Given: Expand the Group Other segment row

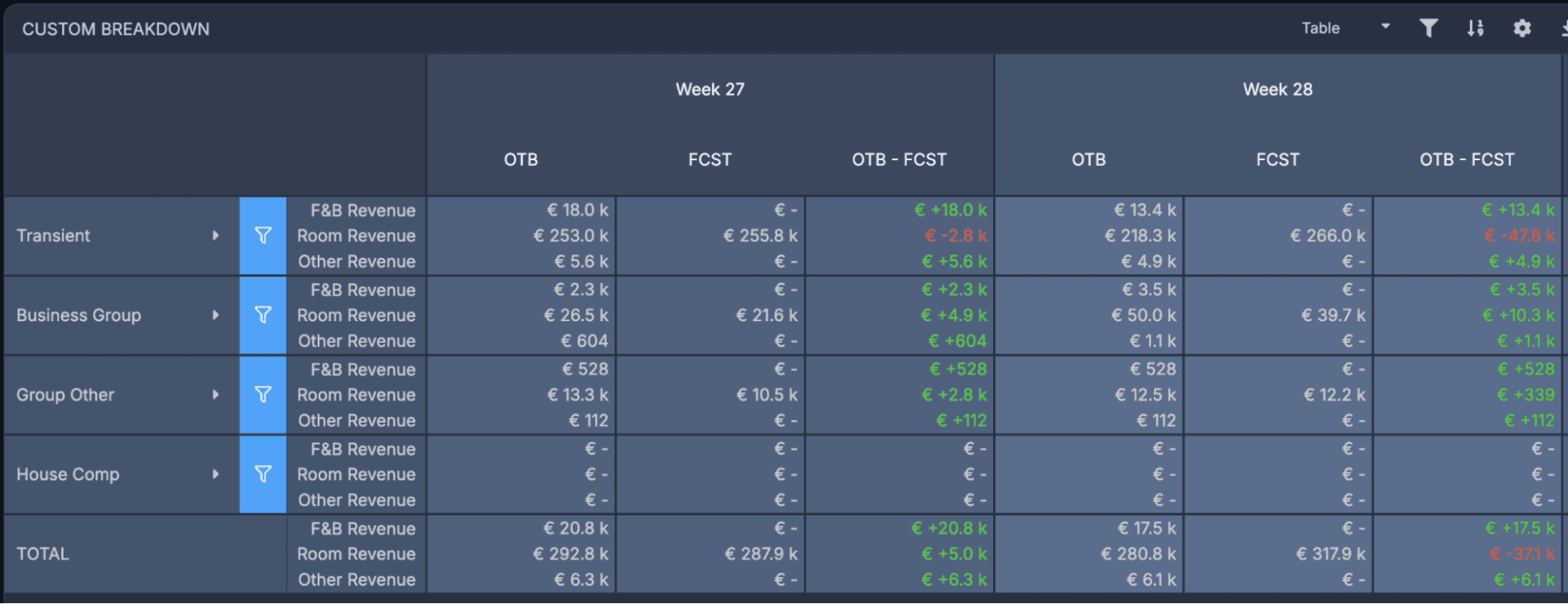Looking at the screenshot, I should [x=216, y=395].
